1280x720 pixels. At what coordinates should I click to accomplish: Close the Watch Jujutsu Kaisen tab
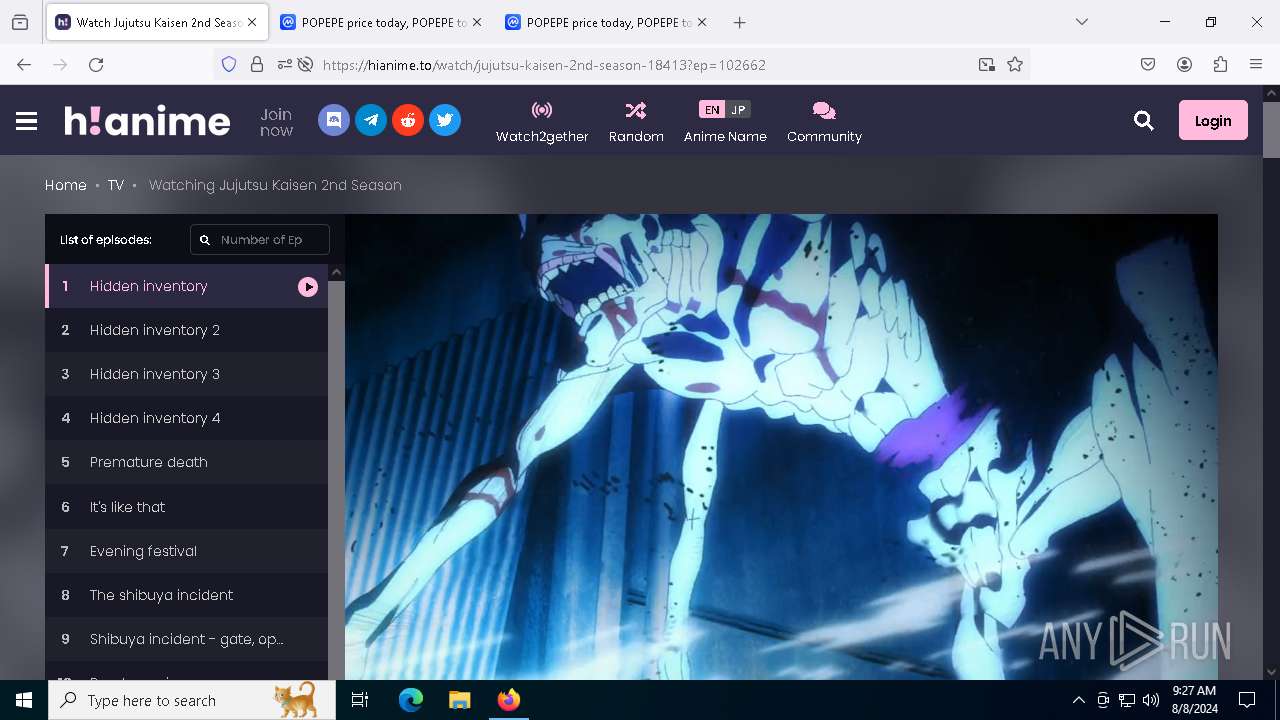[252, 22]
